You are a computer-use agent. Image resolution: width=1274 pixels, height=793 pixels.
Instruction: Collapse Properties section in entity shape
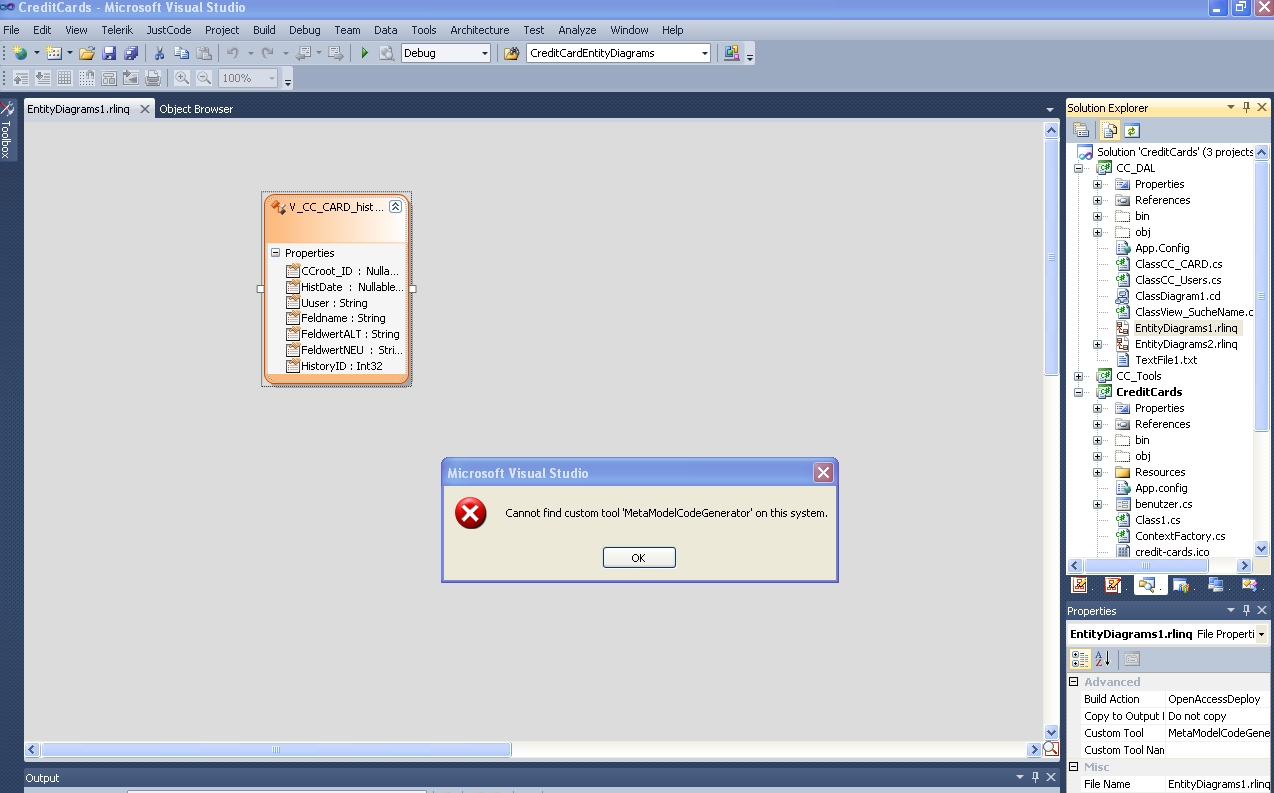coord(276,253)
